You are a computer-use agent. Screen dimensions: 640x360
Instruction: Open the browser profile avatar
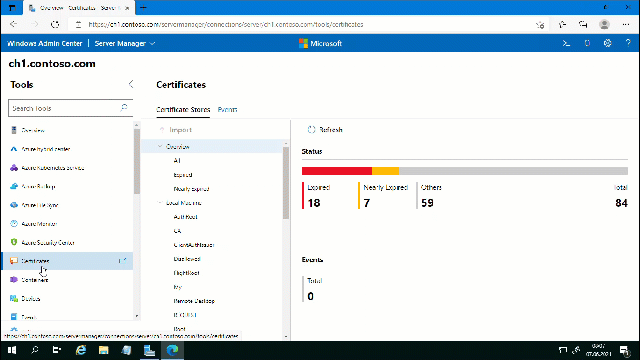tap(604, 24)
